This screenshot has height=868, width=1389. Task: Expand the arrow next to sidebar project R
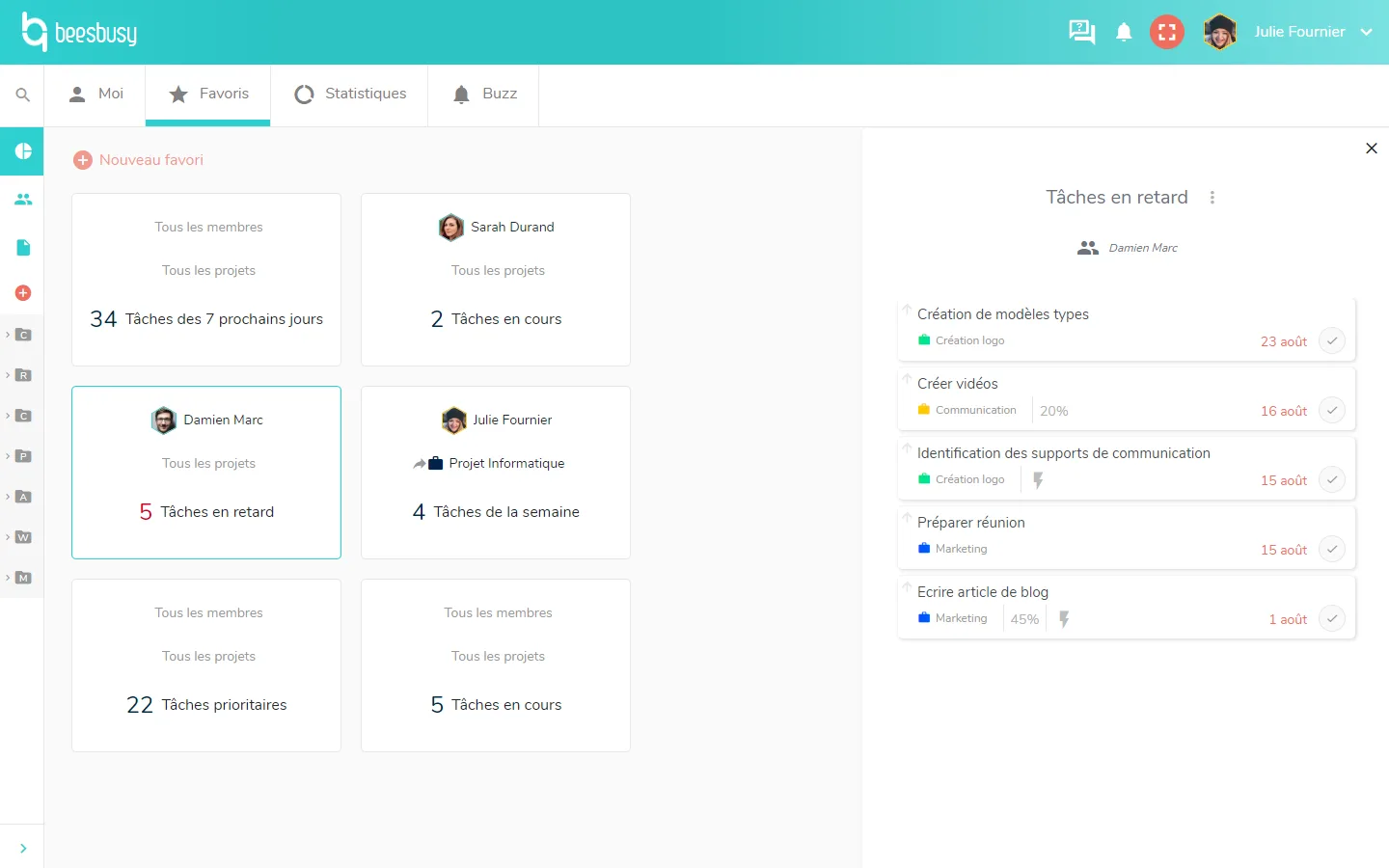click(x=8, y=375)
